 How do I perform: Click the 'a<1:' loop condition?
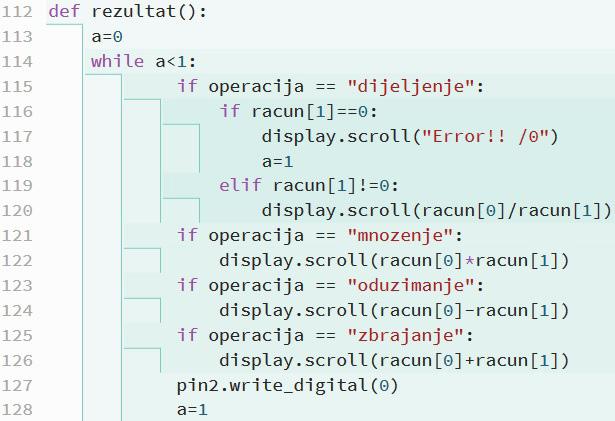point(176,62)
